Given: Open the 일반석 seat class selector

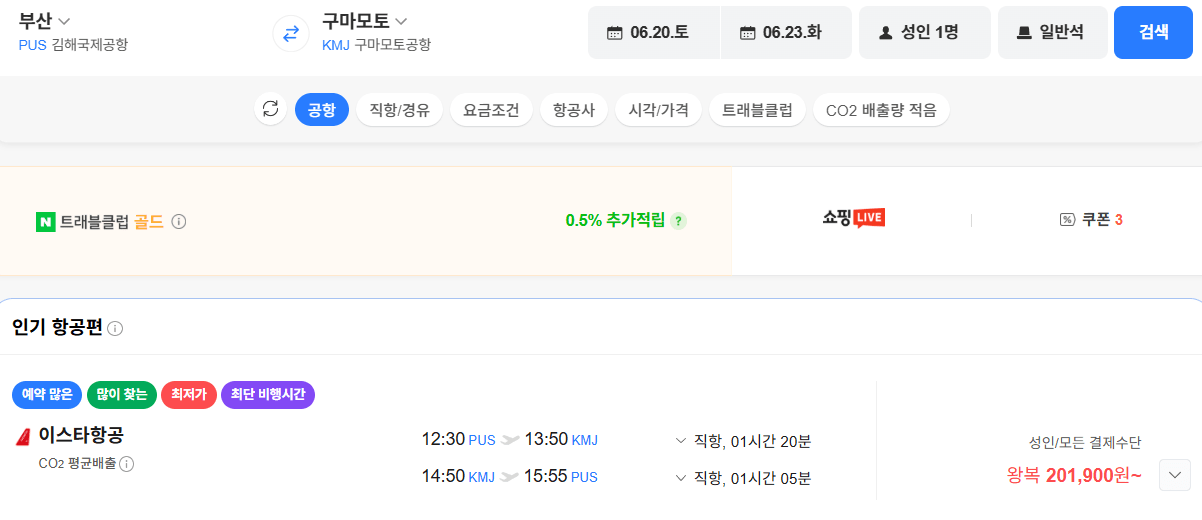Looking at the screenshot, I should 1053,33.
